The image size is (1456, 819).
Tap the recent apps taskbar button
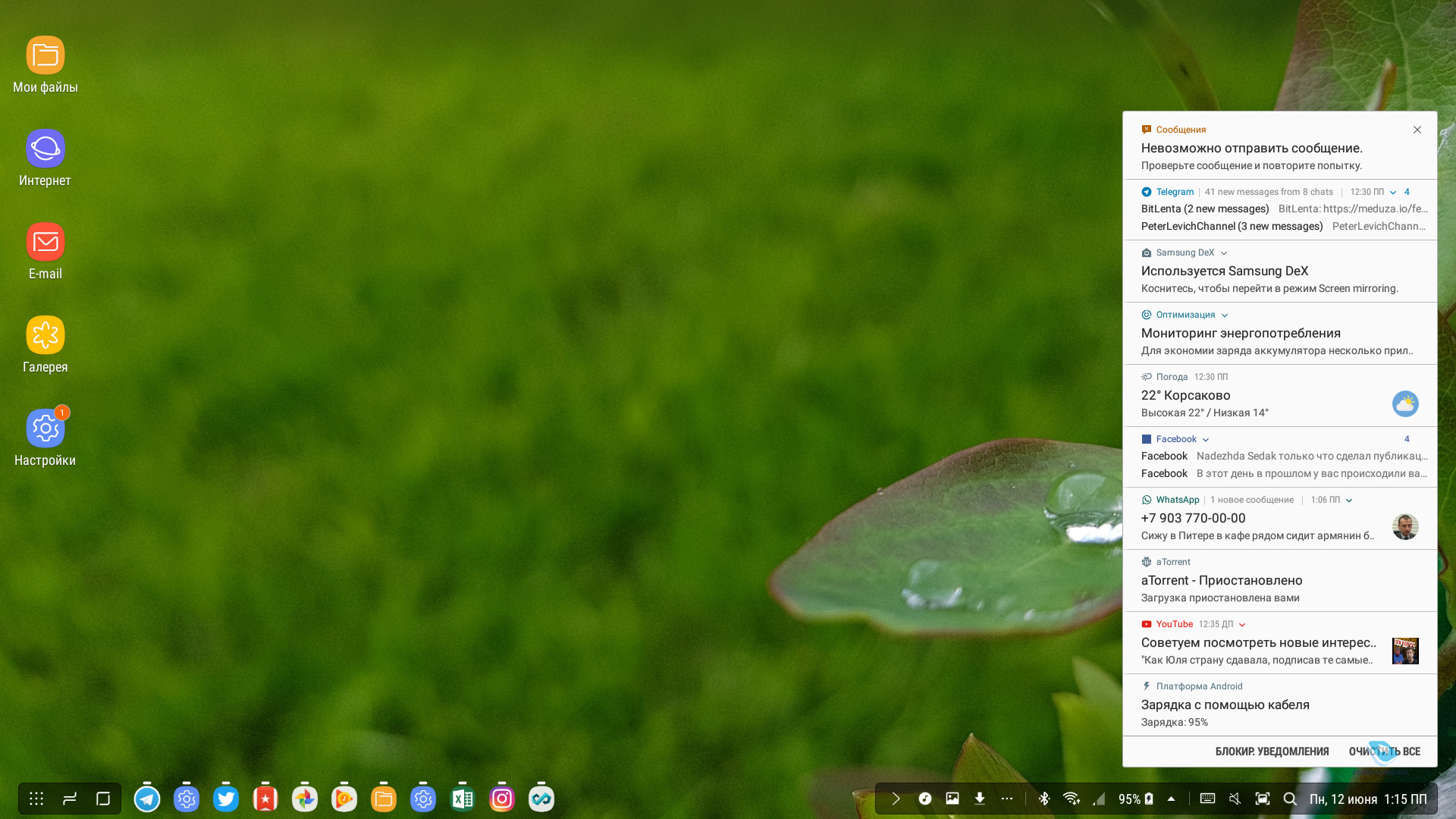70,799
